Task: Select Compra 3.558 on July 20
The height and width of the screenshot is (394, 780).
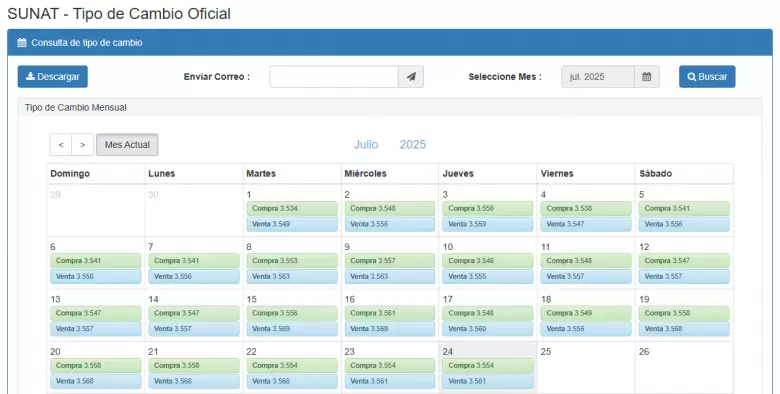Action: click(96, 366)
